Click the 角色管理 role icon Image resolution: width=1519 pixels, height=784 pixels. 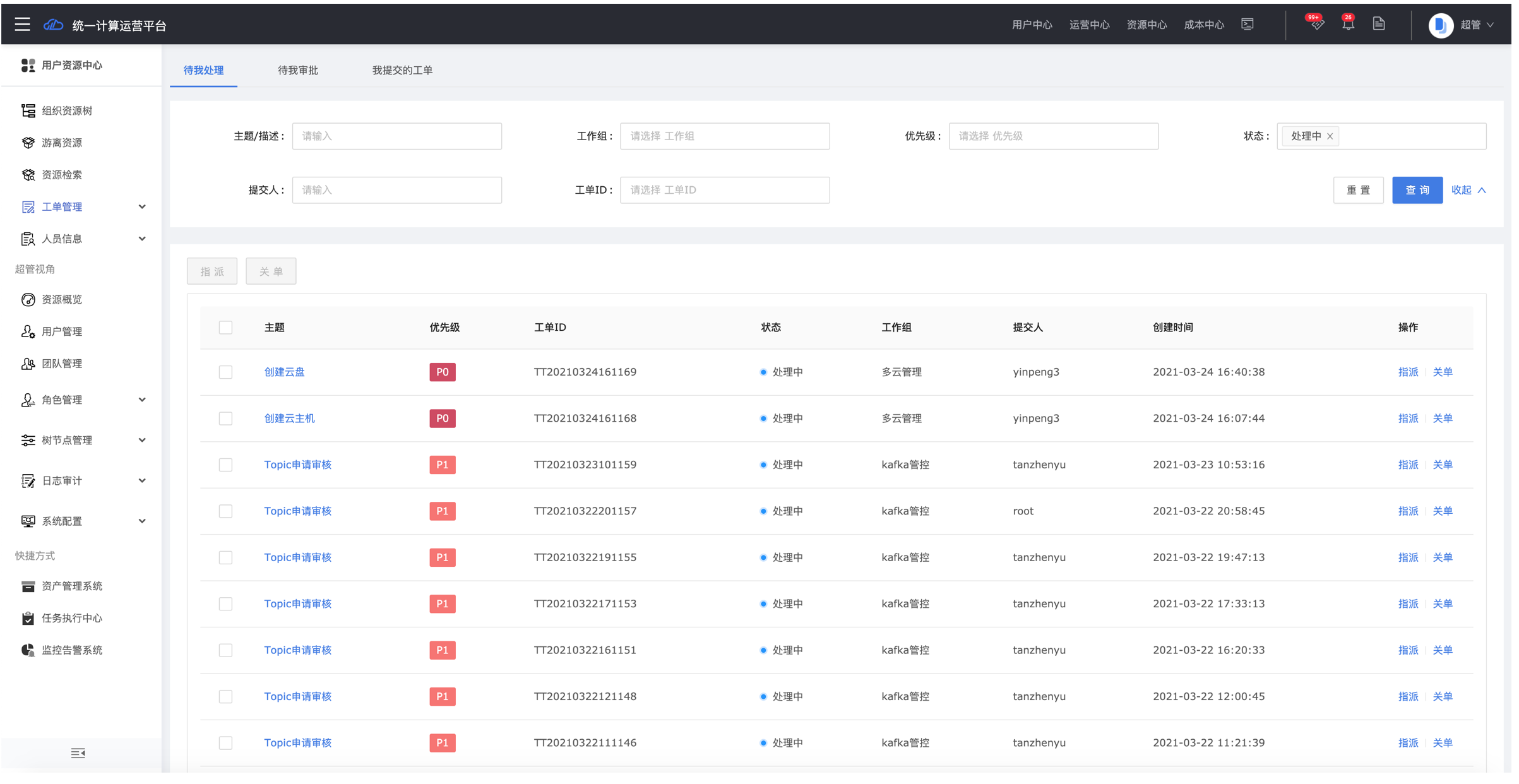28,400
